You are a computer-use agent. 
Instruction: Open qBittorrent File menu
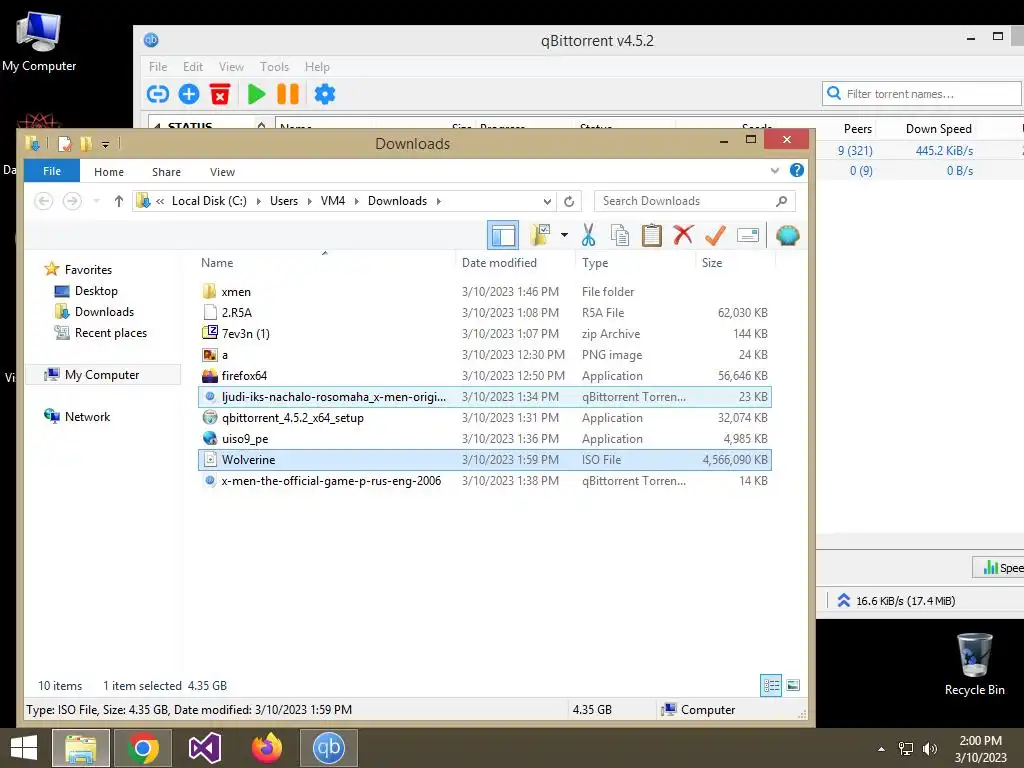[158, 67]
